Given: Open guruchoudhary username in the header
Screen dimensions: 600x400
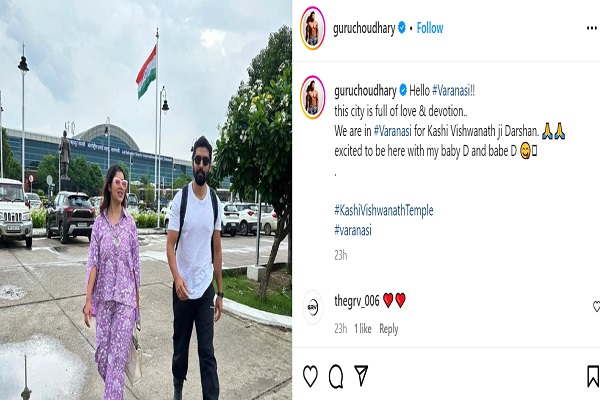Looking at the screenshot, I should pos(364,28).
